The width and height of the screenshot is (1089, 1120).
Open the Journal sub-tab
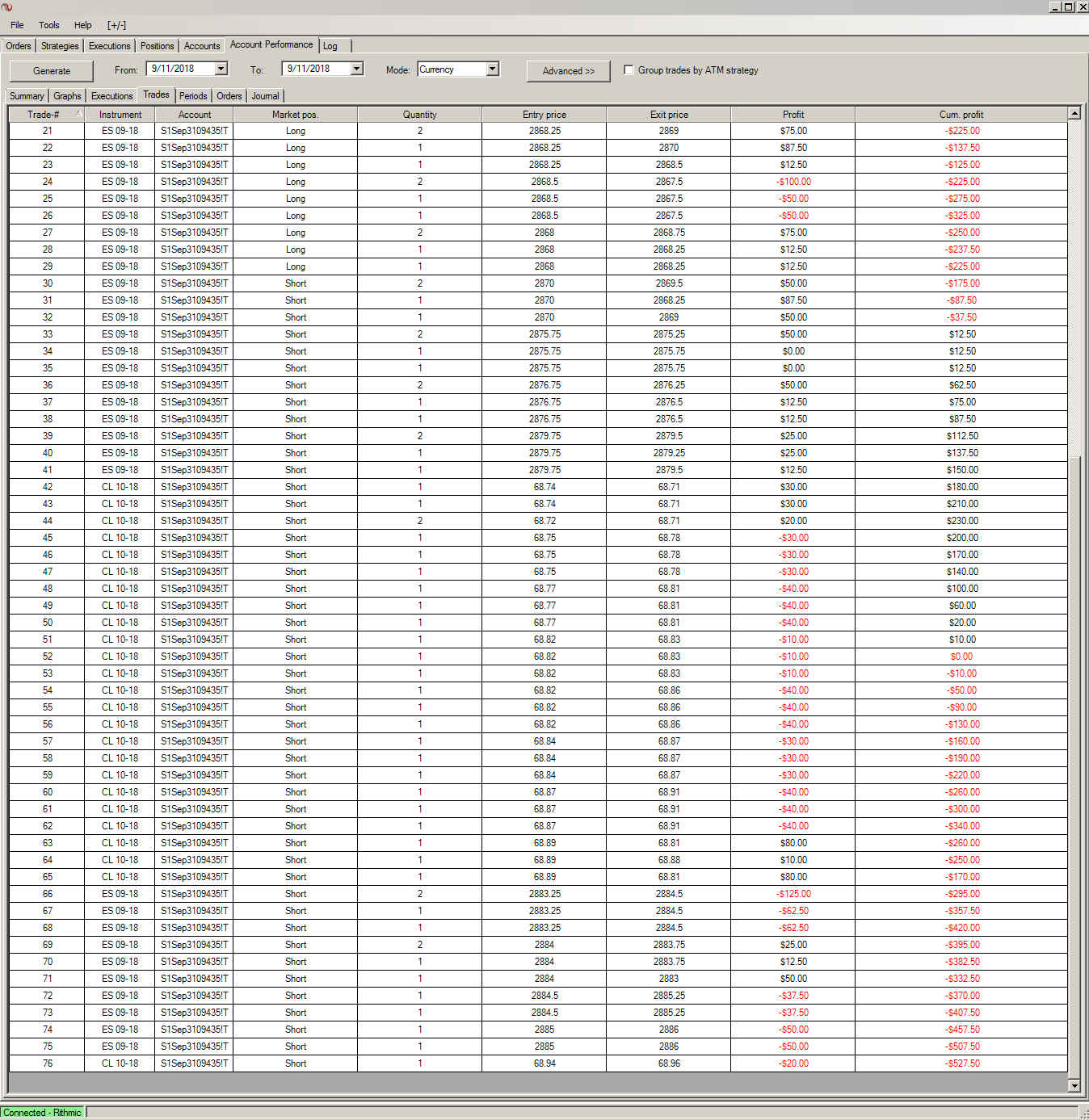coord(265,96)
